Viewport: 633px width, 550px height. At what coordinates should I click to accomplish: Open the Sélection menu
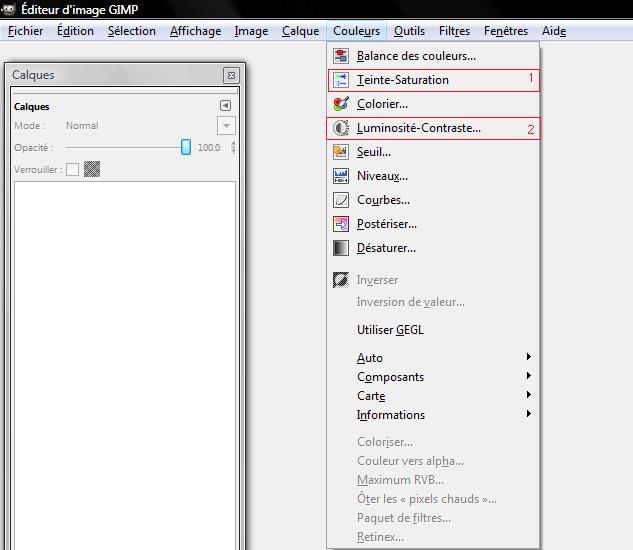pyautogui.click(x=132, y=31)
